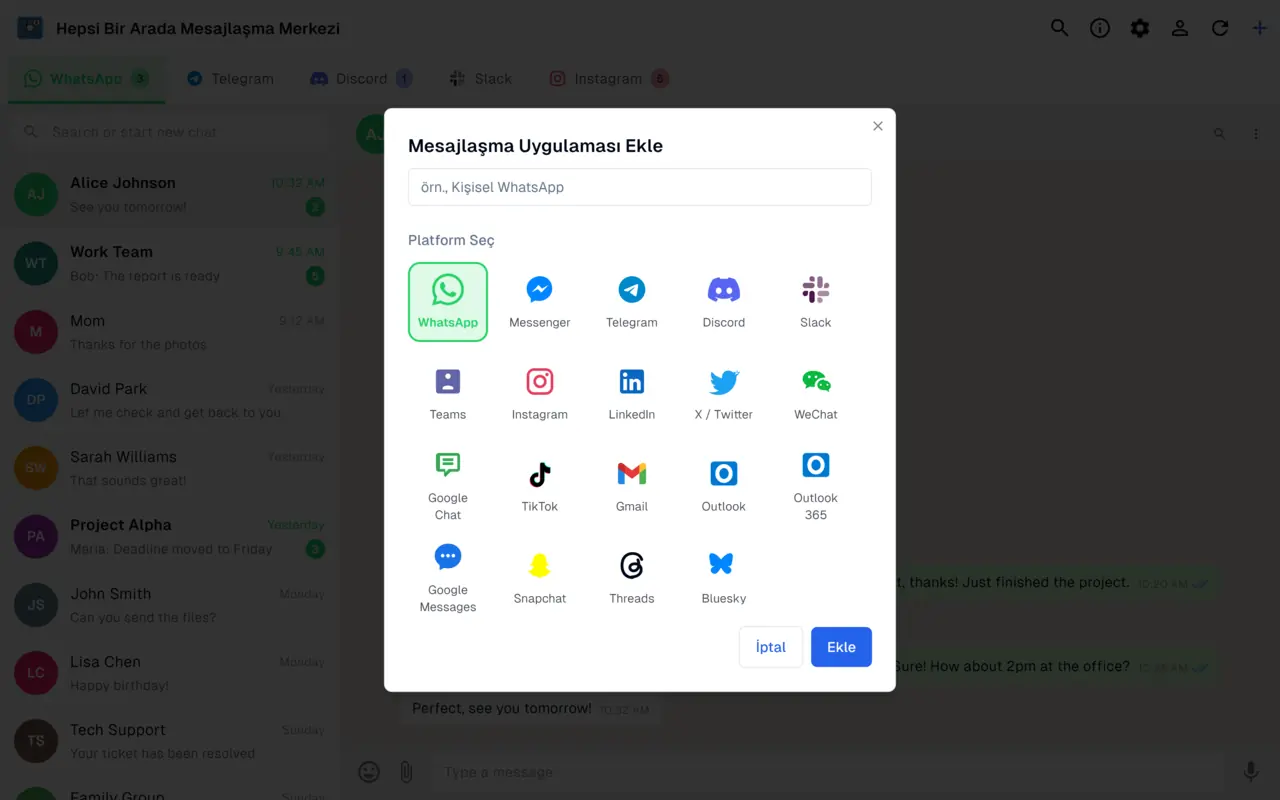Choose Slack platform in dialog

[816, 302]
